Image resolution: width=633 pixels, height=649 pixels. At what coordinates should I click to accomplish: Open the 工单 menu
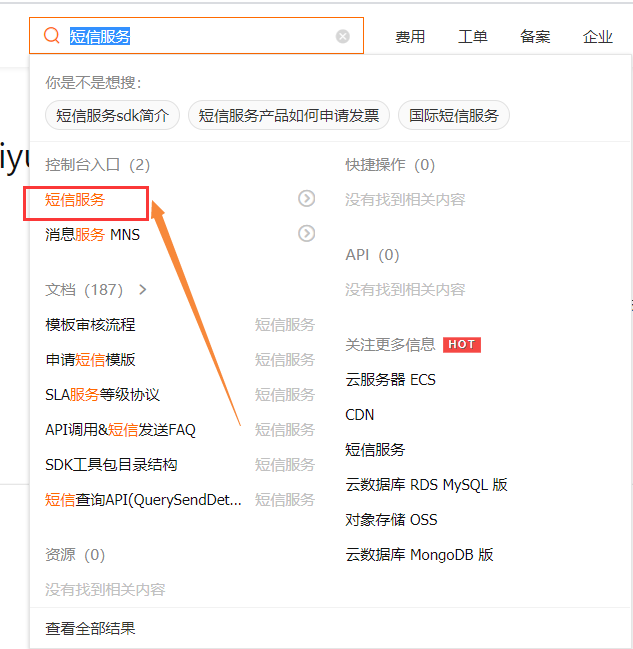(x=472, y=37)
